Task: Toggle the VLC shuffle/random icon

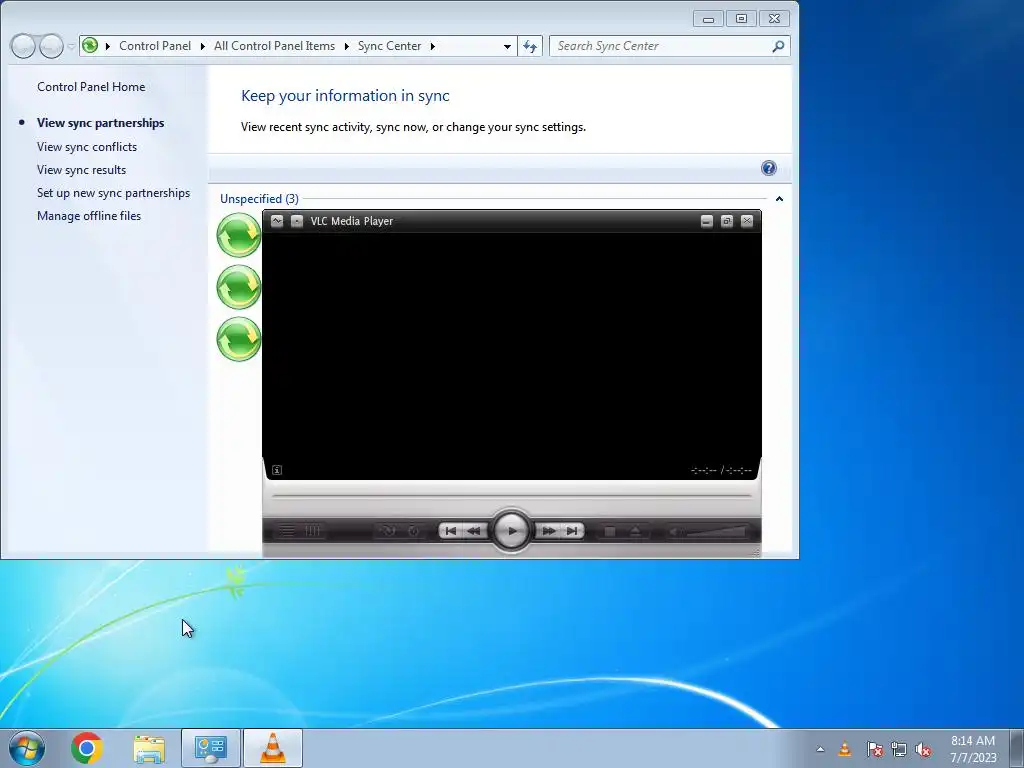Action: 388,531
